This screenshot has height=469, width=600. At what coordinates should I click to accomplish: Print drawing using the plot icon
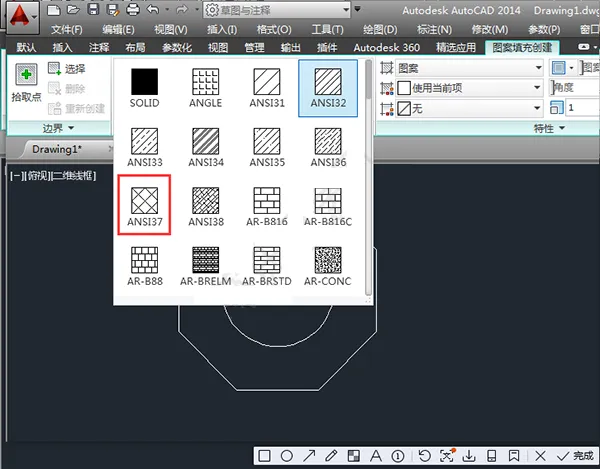point(133,10)
